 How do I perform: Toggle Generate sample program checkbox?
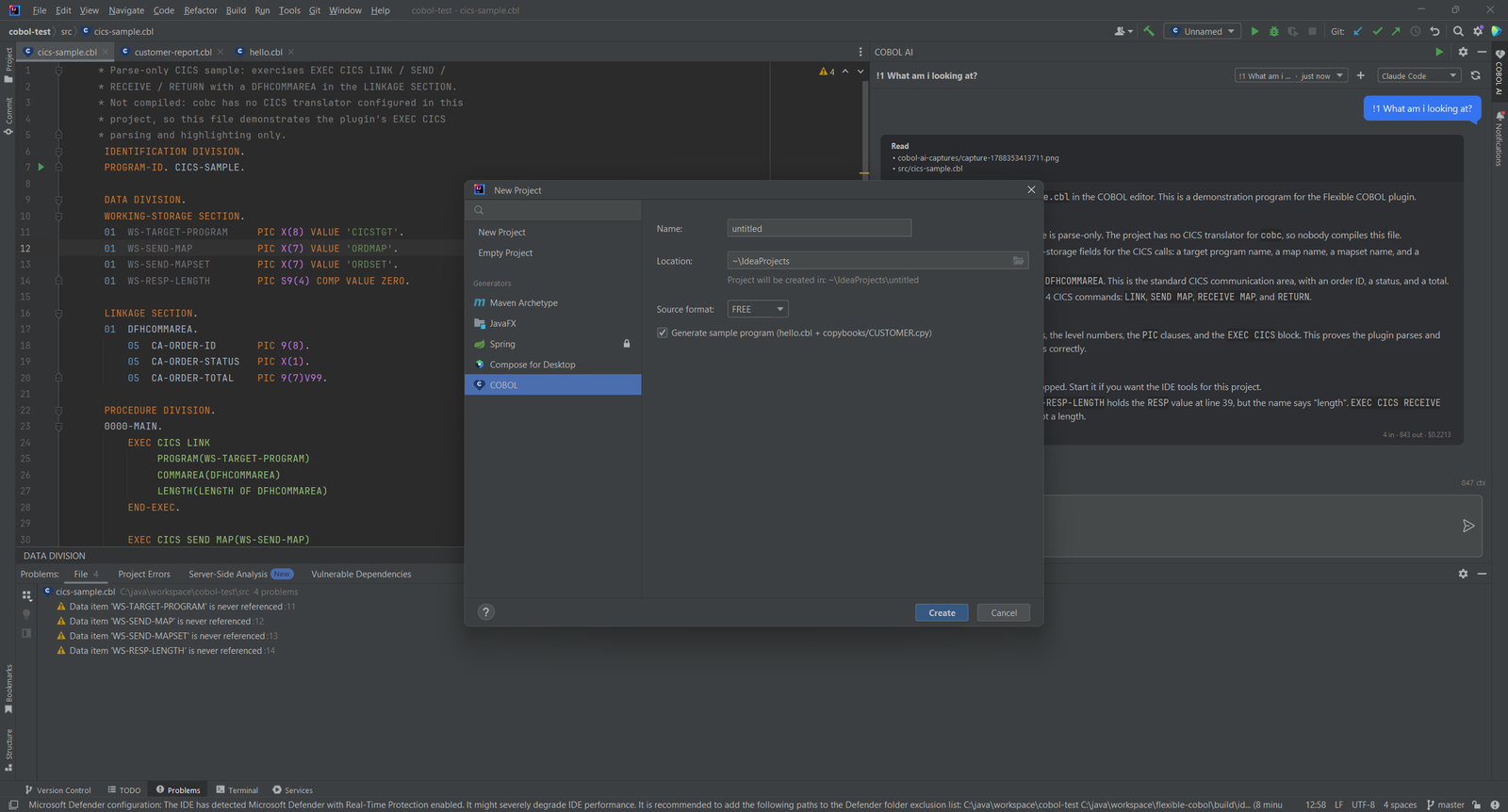coord(662,333)
